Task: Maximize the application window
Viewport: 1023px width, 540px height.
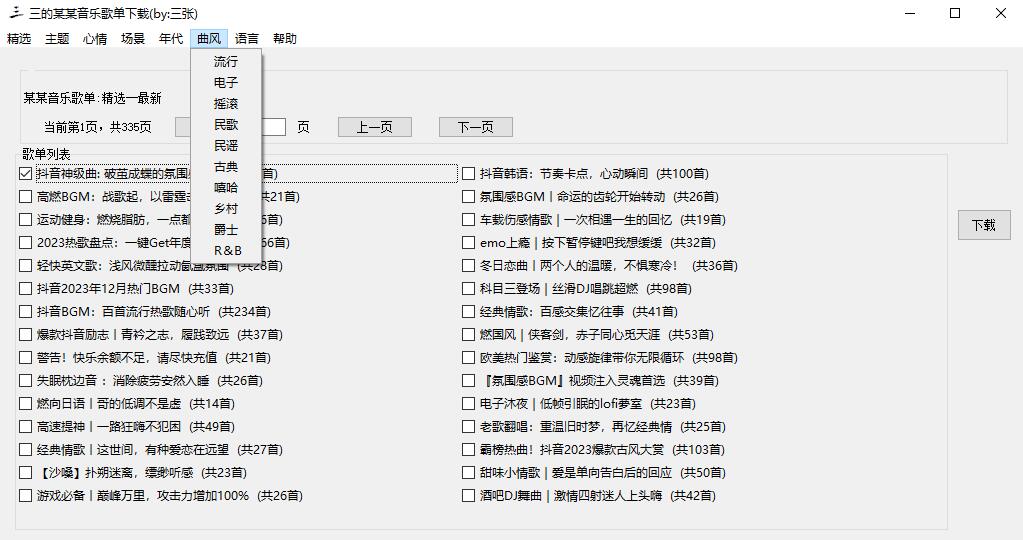Action: coord(955,13)
